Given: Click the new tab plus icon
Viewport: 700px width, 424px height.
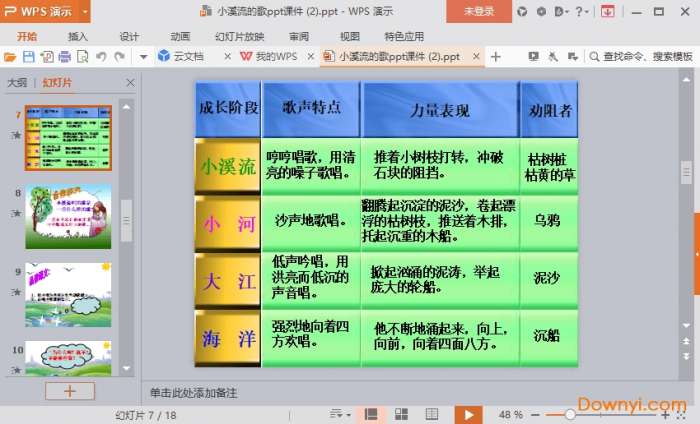Looking at the screenshot, I should coord(495,57).
